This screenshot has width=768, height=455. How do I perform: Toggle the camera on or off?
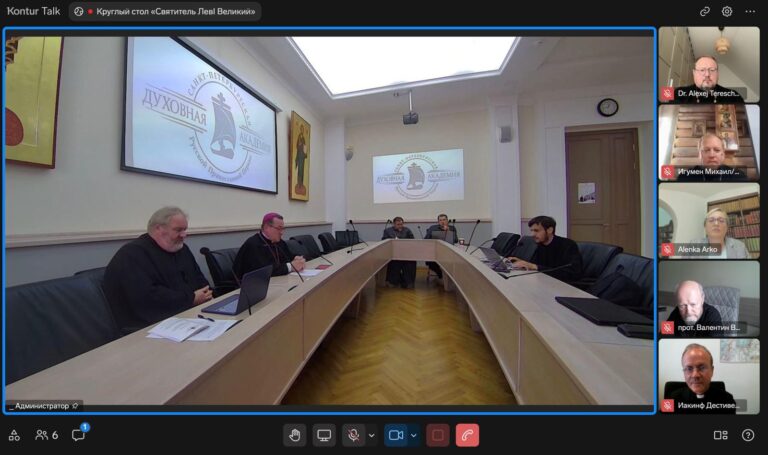point(396,435)
